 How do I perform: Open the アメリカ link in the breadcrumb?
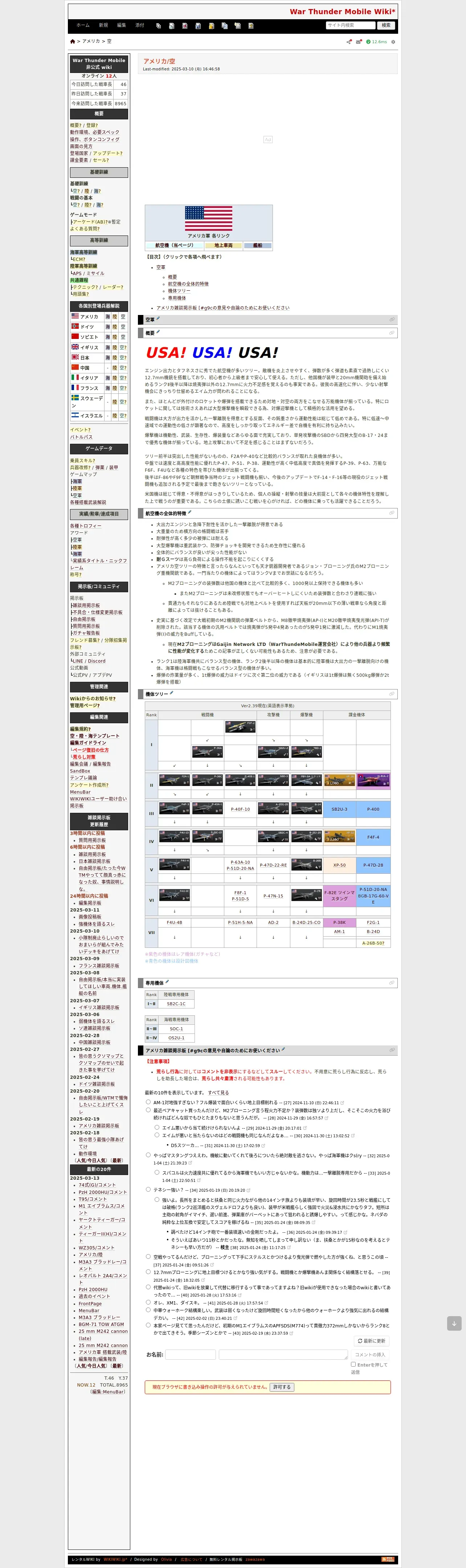pyautogui.click(x=91, y=41)
